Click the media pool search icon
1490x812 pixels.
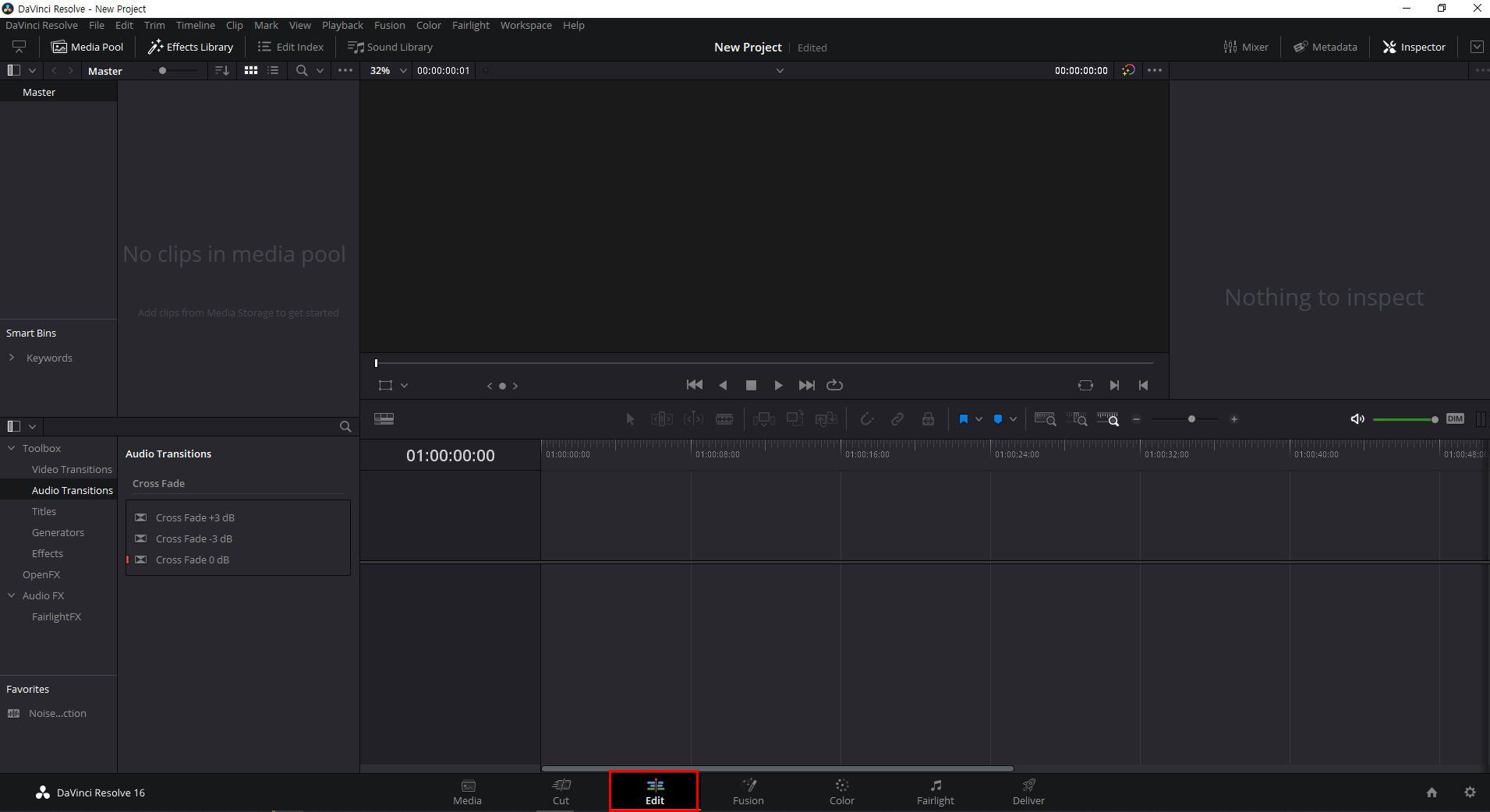click(x=302, y=70)
